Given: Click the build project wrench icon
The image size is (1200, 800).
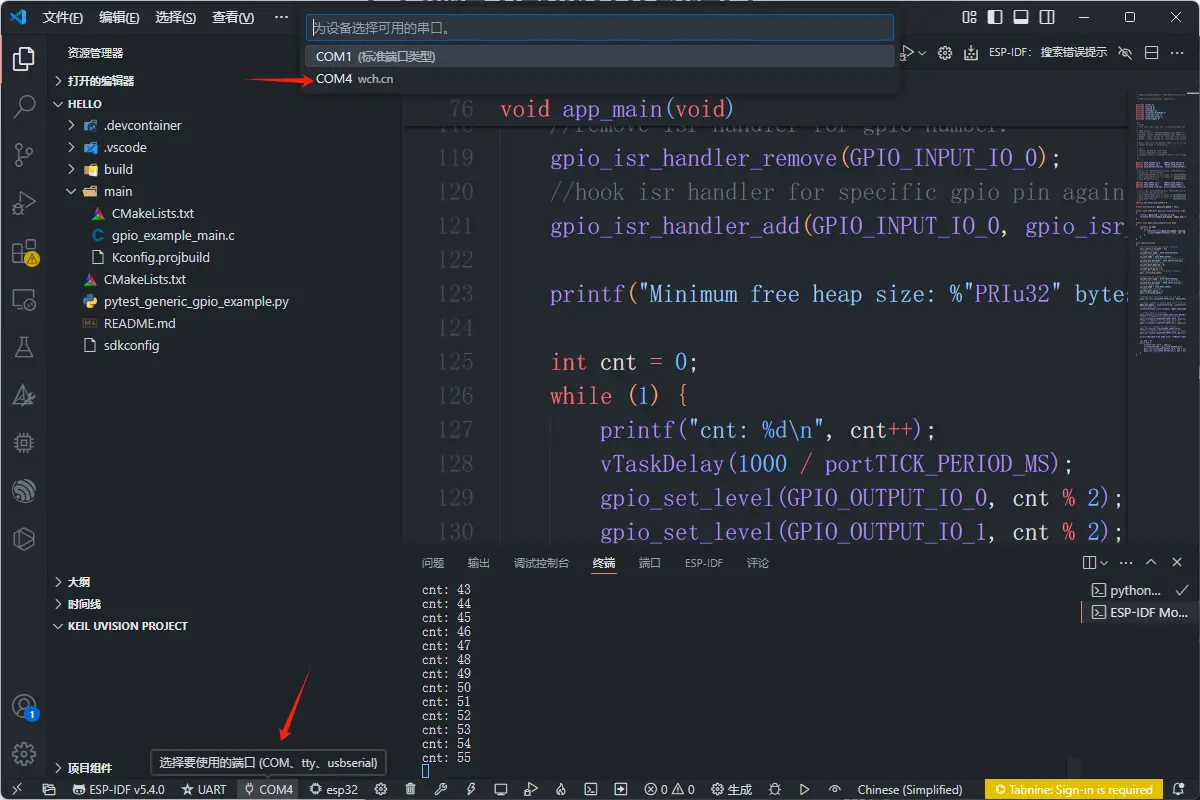Looking at the screenshot, I should [x=440, y=789].
